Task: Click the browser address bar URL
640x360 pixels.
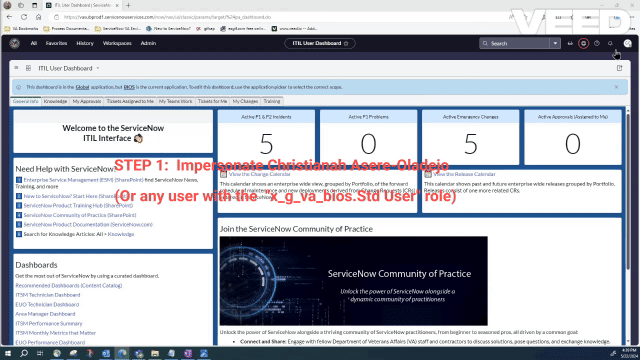Action: coord(167,17)
